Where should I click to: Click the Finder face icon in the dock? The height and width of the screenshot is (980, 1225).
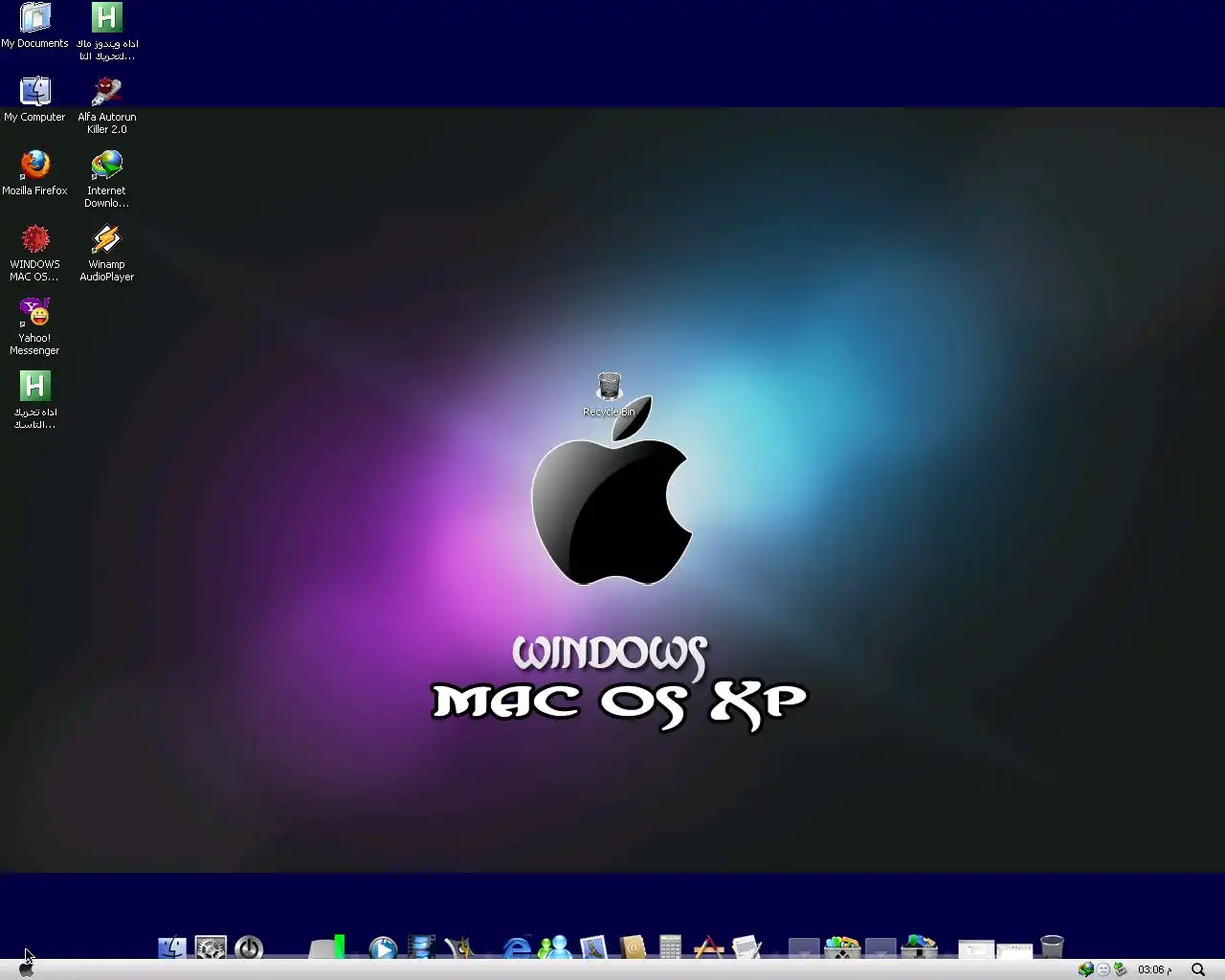172,947
